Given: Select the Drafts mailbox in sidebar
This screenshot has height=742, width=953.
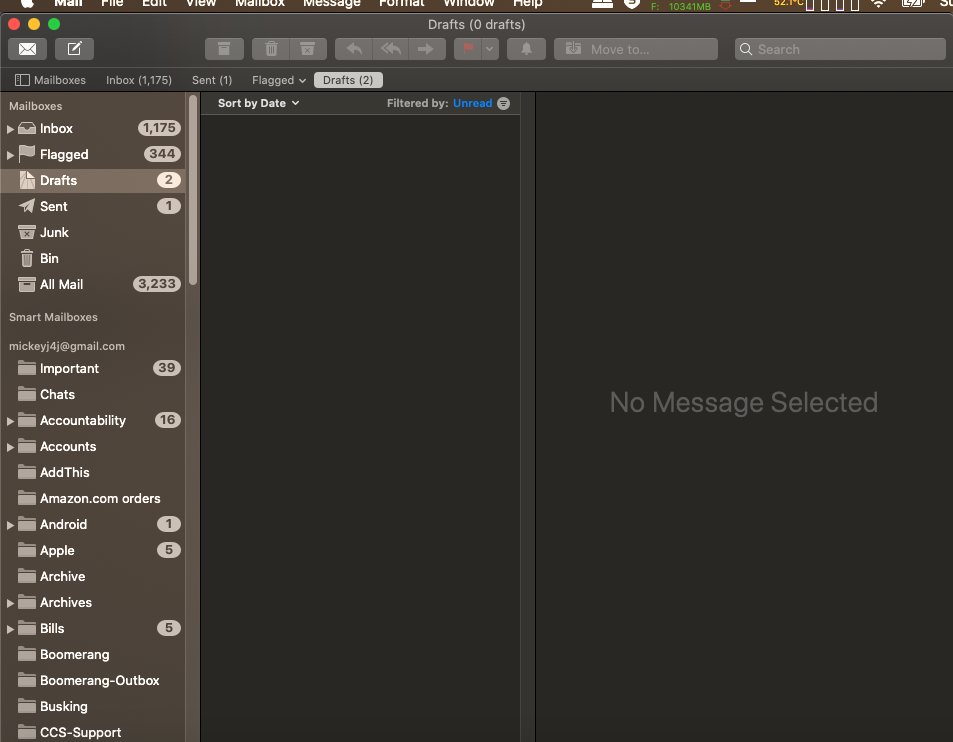Looking at the screenshot, I should [x=93, y=180].
